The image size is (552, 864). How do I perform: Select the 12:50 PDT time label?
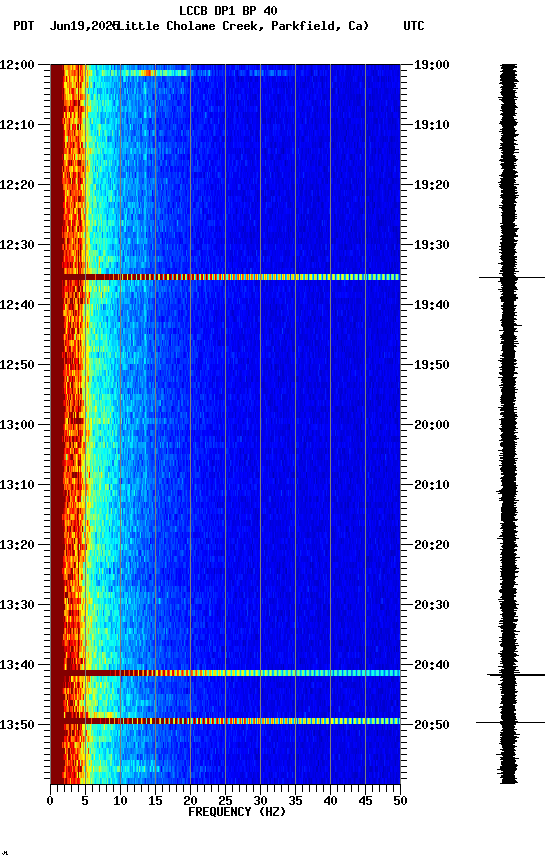click(x=17, y=365)
